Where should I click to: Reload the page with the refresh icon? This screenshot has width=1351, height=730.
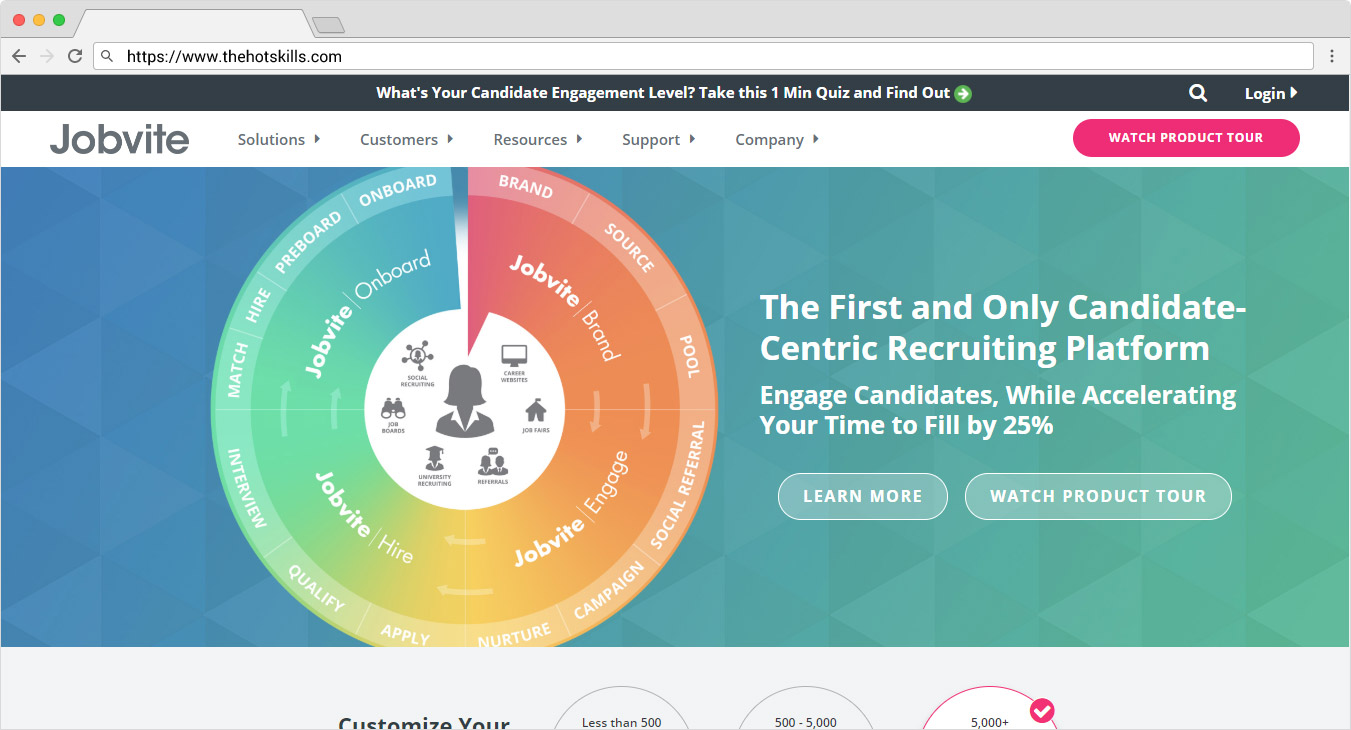[75, 56]
